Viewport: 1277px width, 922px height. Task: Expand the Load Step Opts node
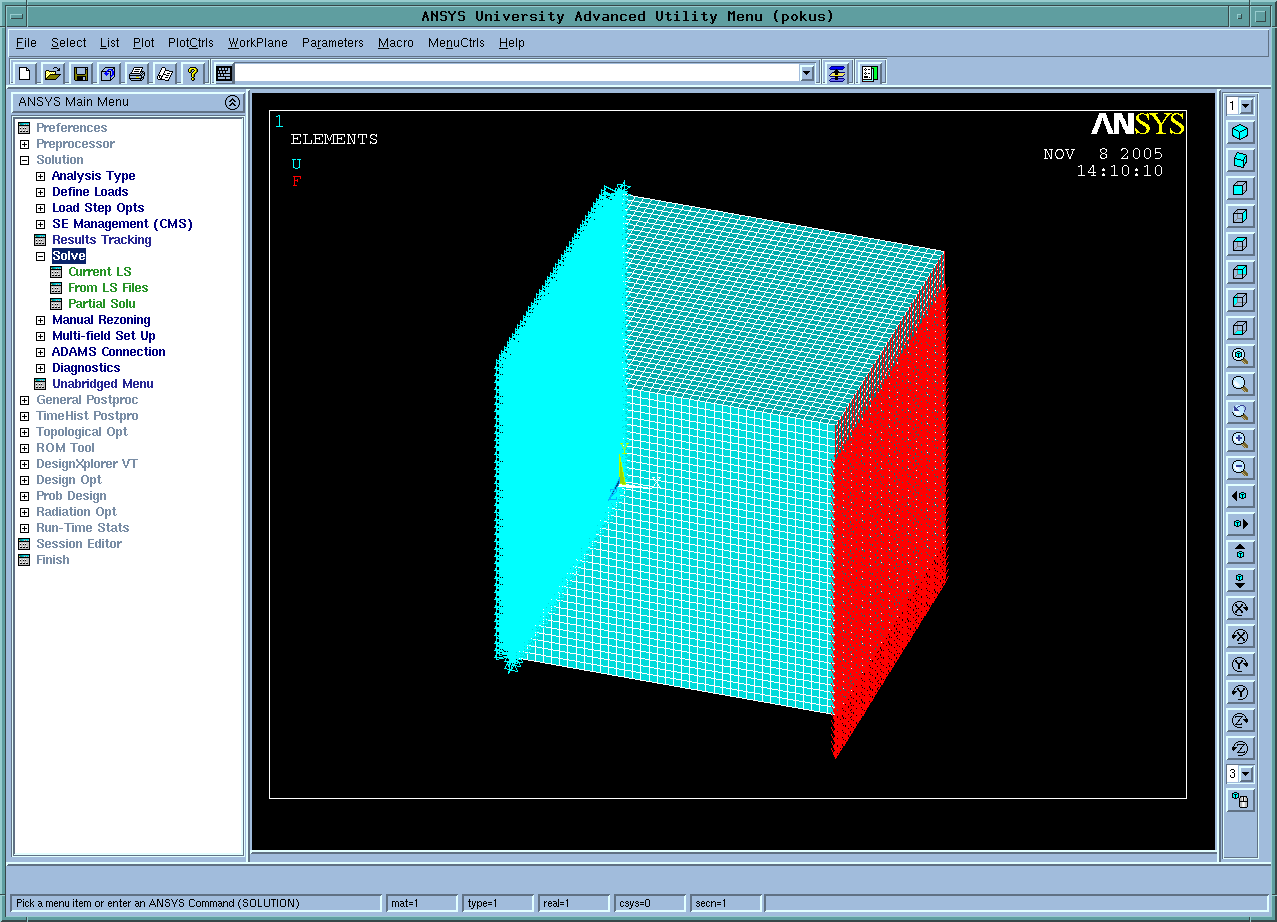click(40, 208)
